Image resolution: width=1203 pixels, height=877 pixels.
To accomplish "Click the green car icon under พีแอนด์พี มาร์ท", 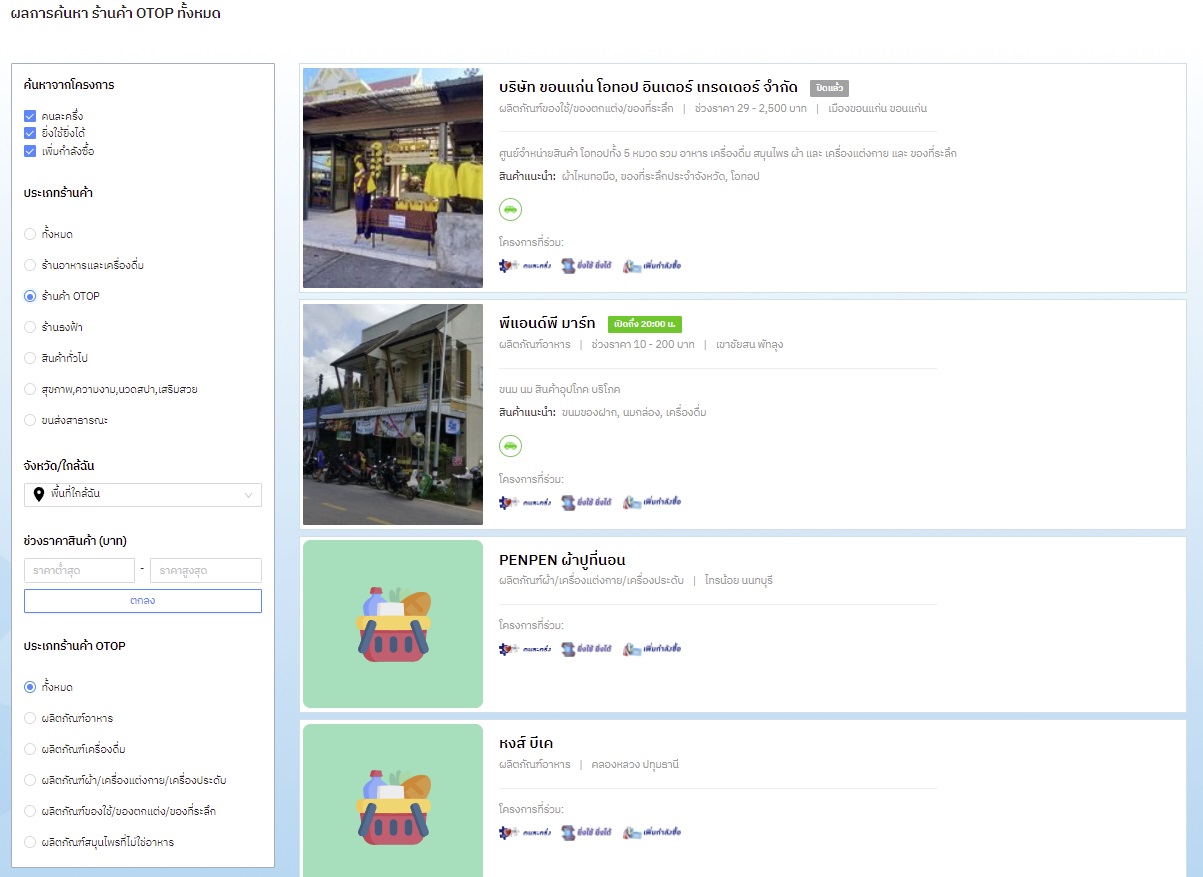I will coord(510,446).
